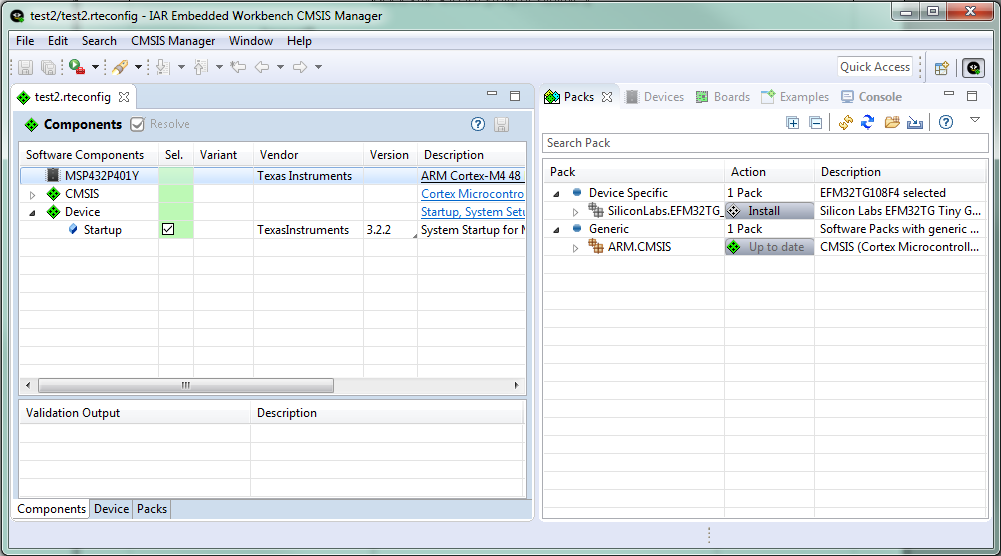
Task: Open Help icon in Components header
Action: 478,125
